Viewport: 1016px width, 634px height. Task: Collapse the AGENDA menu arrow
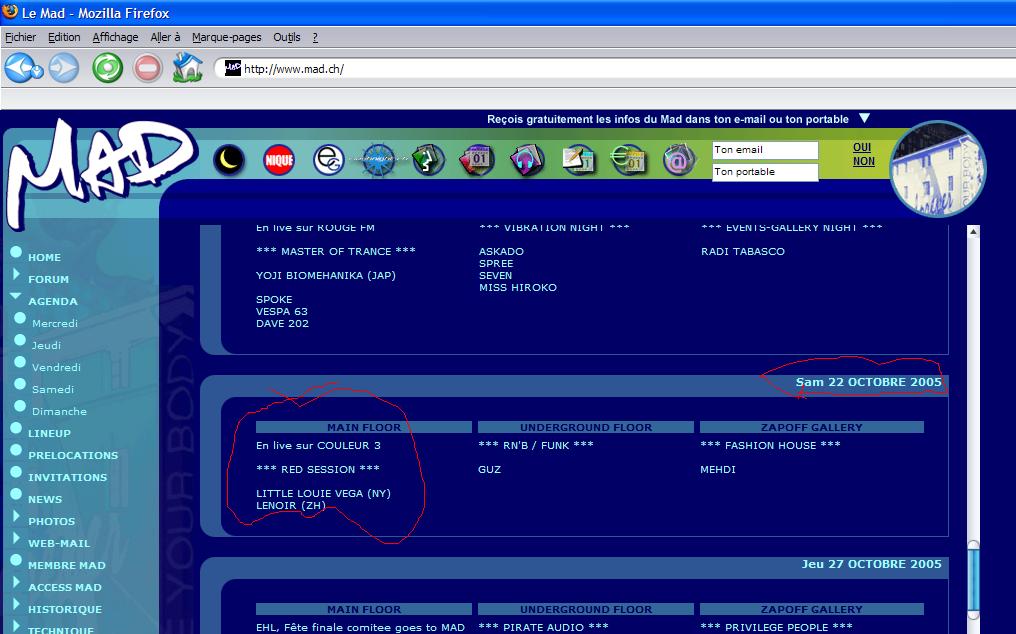(x=16, y=297)
